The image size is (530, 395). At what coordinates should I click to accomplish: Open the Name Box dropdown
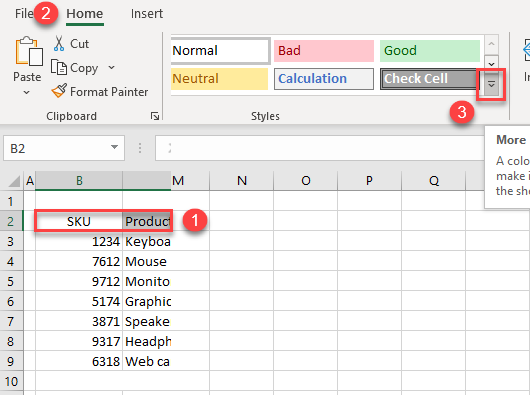coord(114,147)
